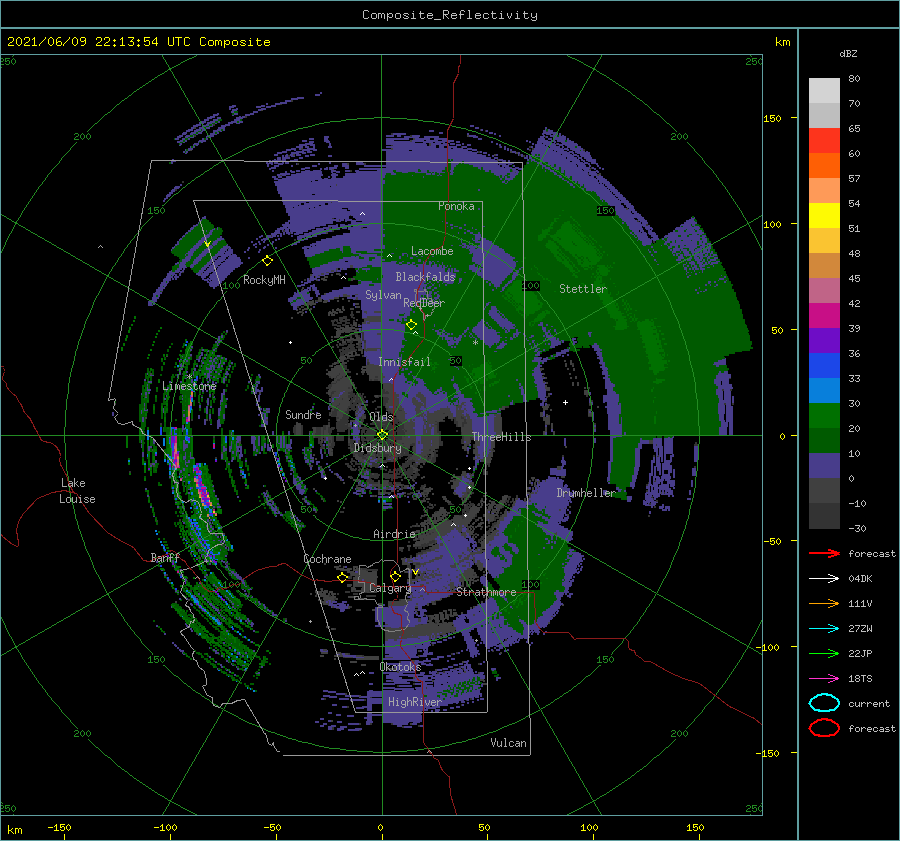Click the dark gray swatch between -10 and -30 dBZ
The image size is (900, 841).
pyautogui.click(x=824, y=516)
